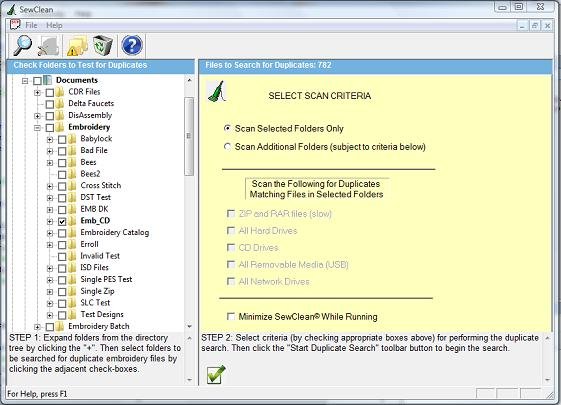Uncheck the Emb_CD folder checkbox
This screenshot has height=405, width=561.
[x=62, y=221]
